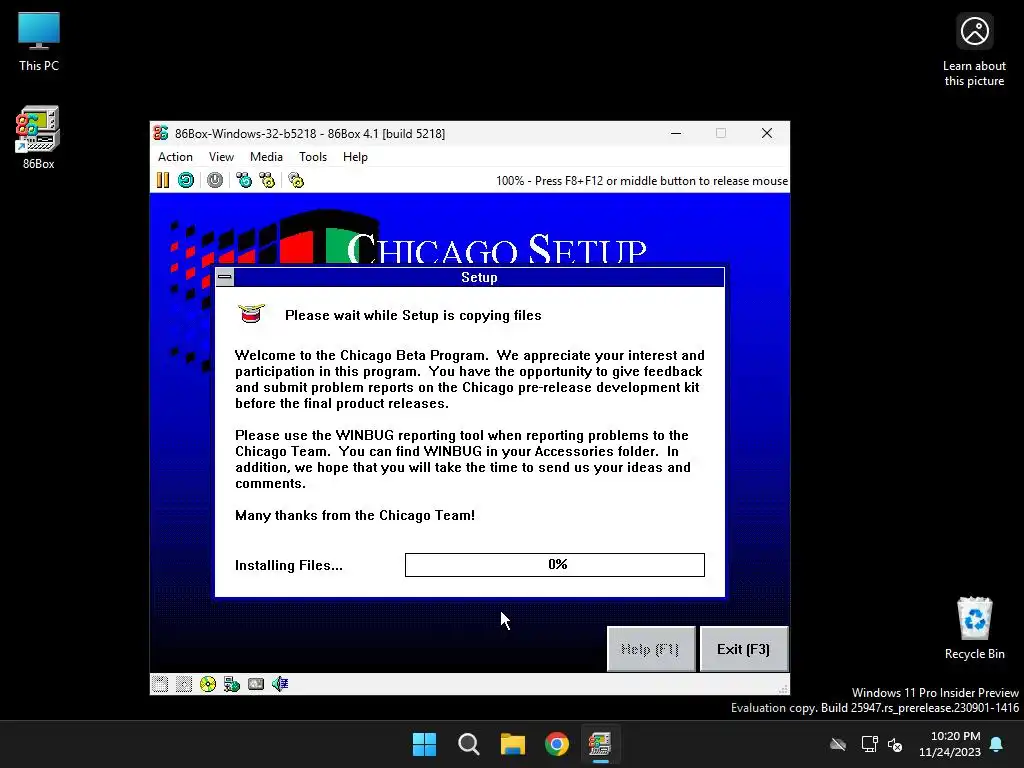The height and width of the screenshot is (768, 1024).
Task: Click the 'Installing Files...' label
Action: [x=289, y=566]
